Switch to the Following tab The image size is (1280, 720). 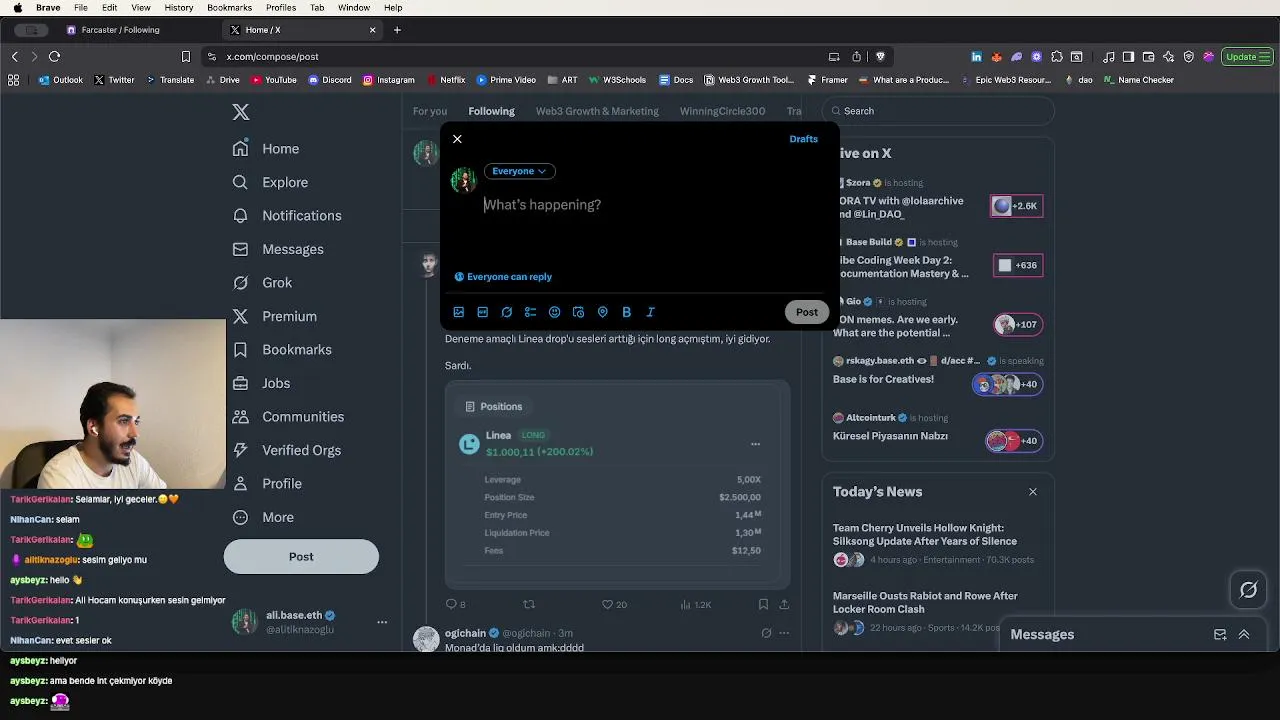tap(491, 111)
